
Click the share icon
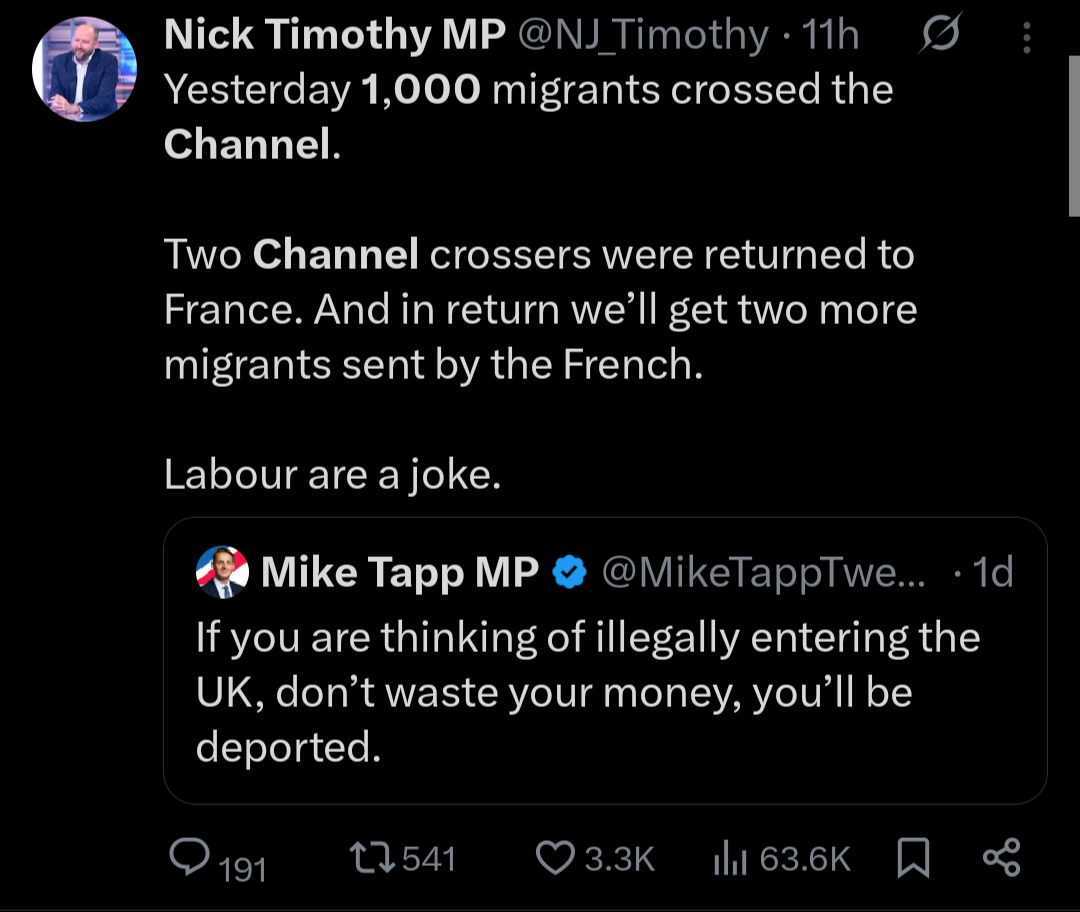coord(1000,857)
